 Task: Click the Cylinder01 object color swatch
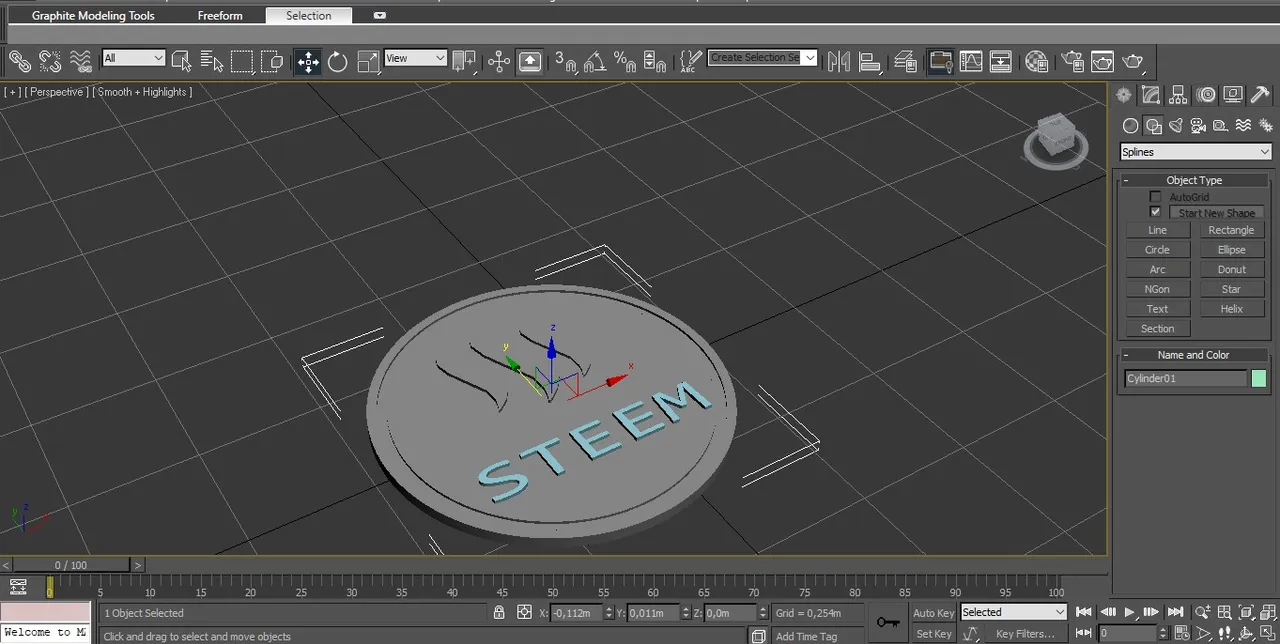[1258, 378]
